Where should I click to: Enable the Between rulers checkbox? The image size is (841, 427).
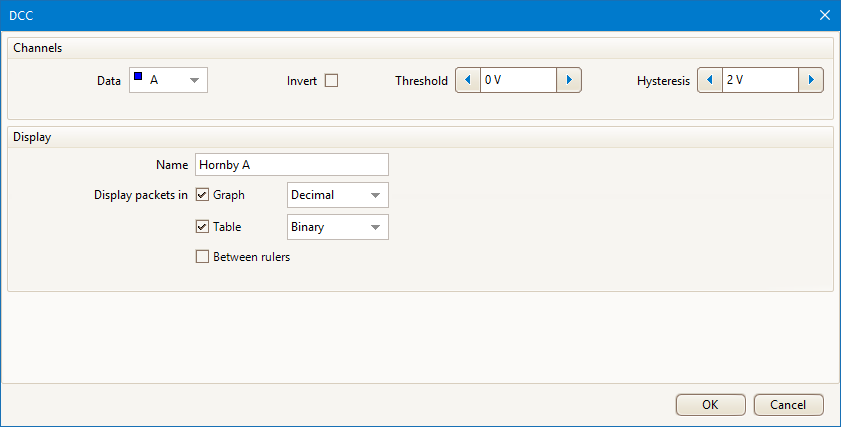(203, 257)
